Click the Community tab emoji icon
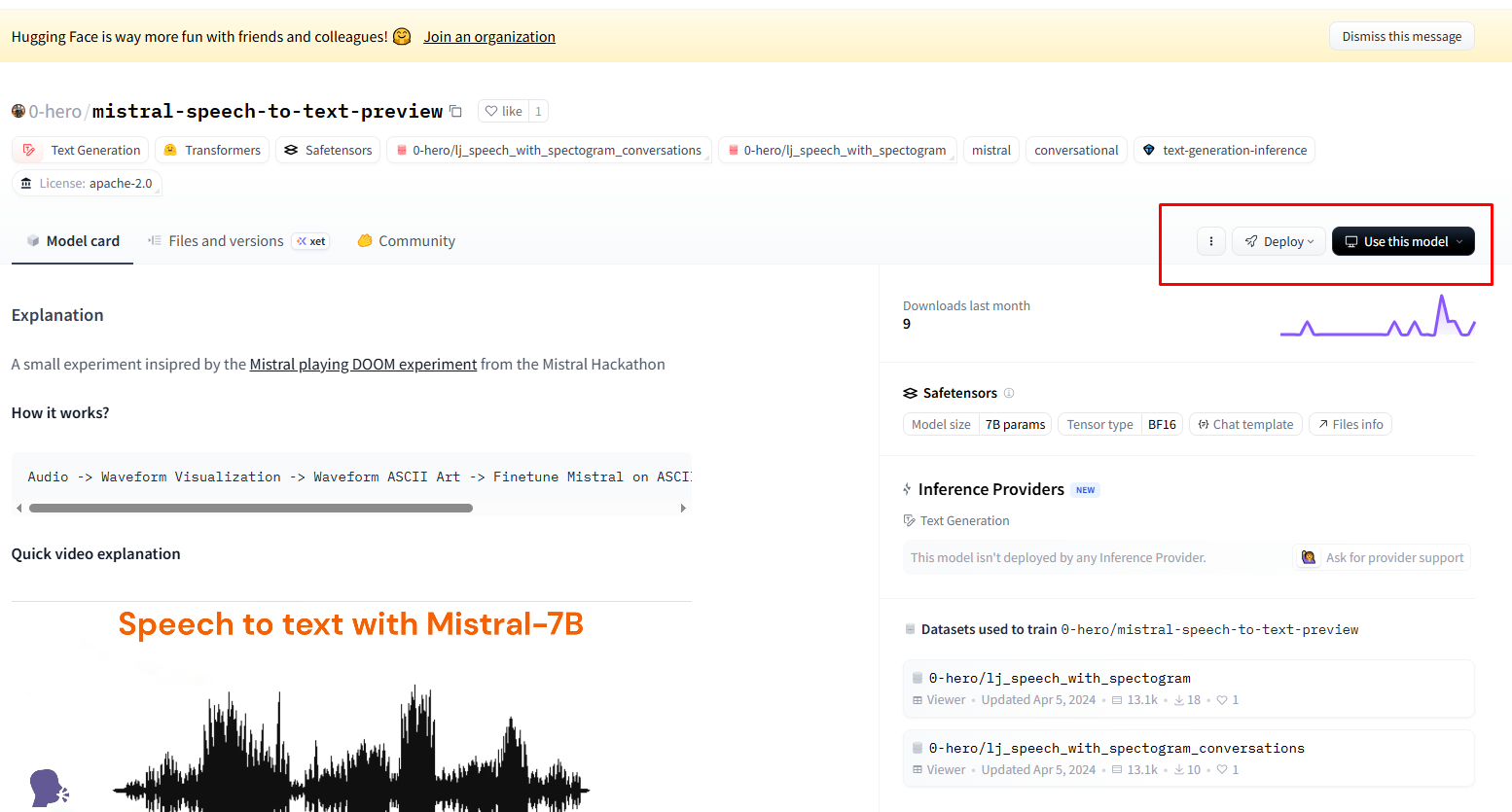The image size is (1512, 812). (x=365, y=240)
